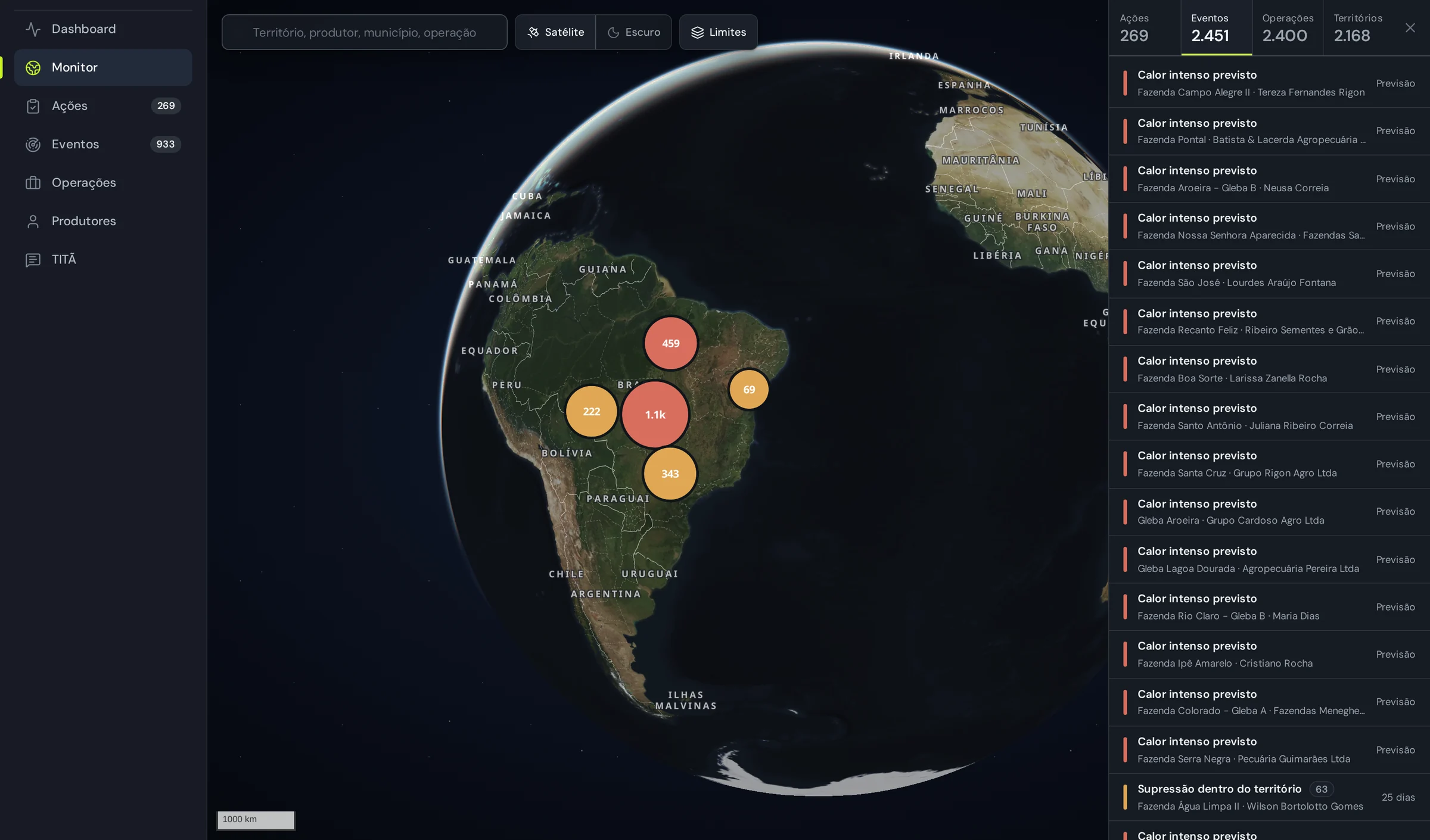The height and width of the screenshot is (840, 1430).
Task: Open Gleba Lagoa Dourada event
Action: [x=1269, y=559]
